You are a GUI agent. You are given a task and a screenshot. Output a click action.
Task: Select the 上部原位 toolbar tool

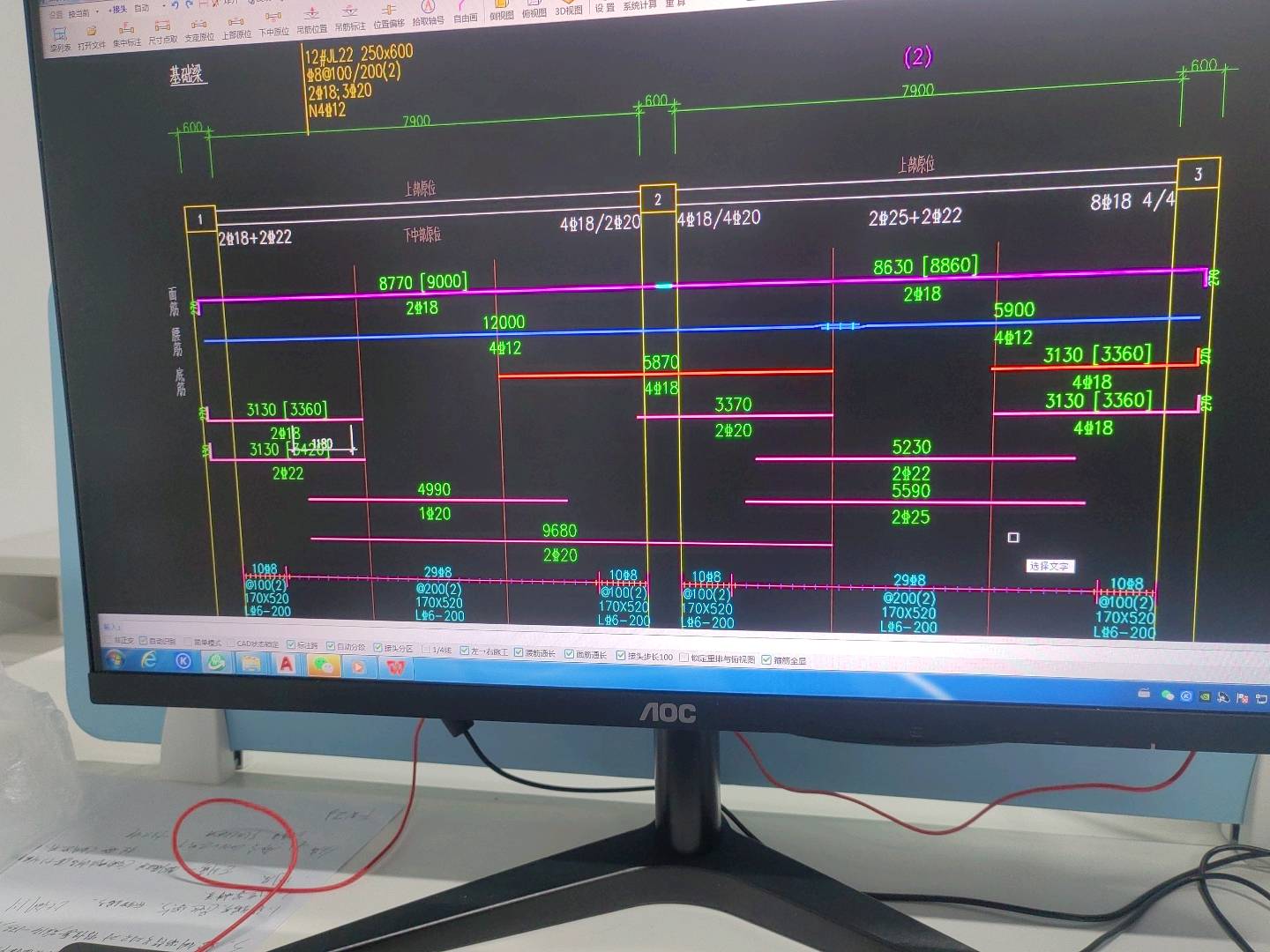236,28
